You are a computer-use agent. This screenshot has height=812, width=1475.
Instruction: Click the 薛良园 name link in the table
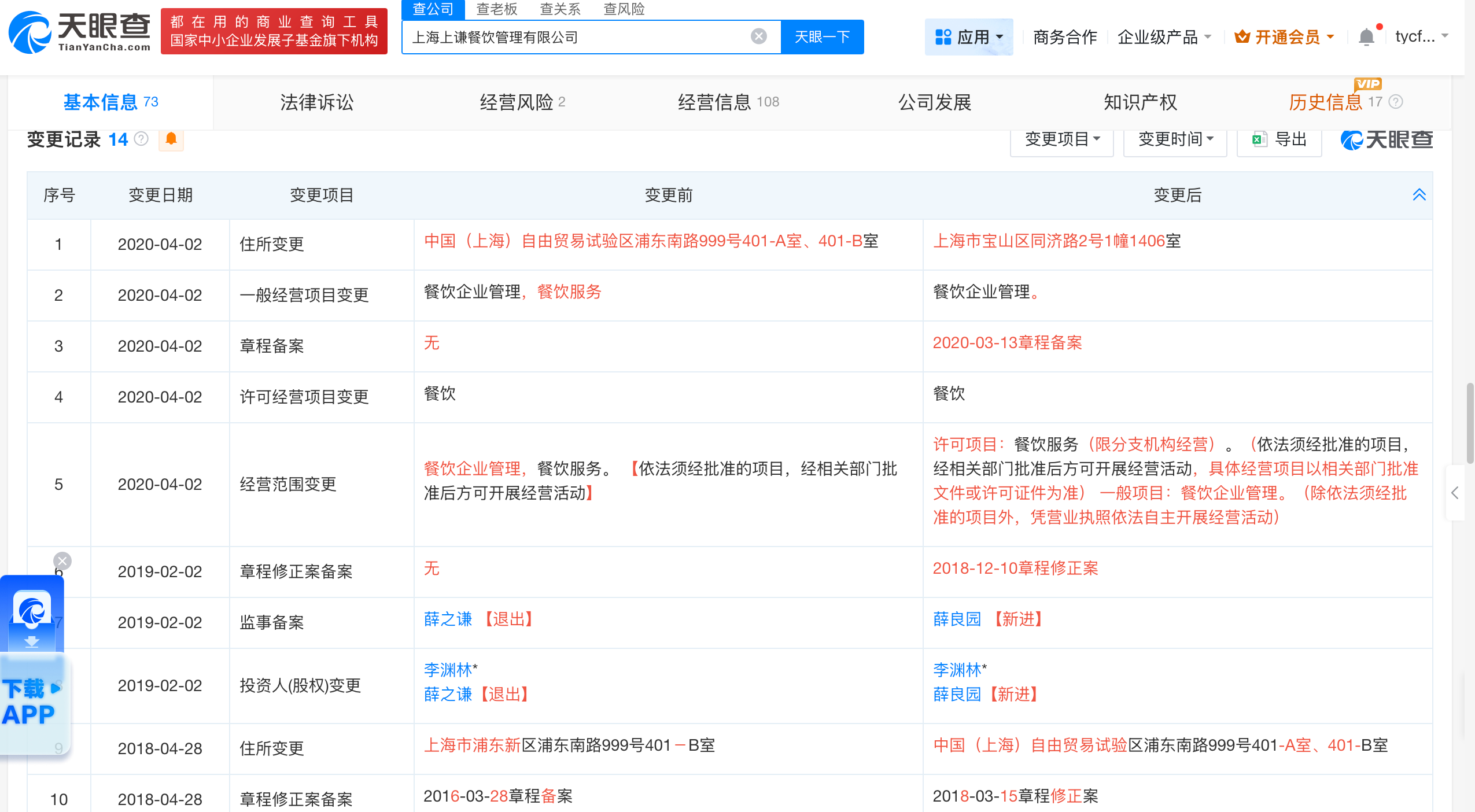point(957,619)
